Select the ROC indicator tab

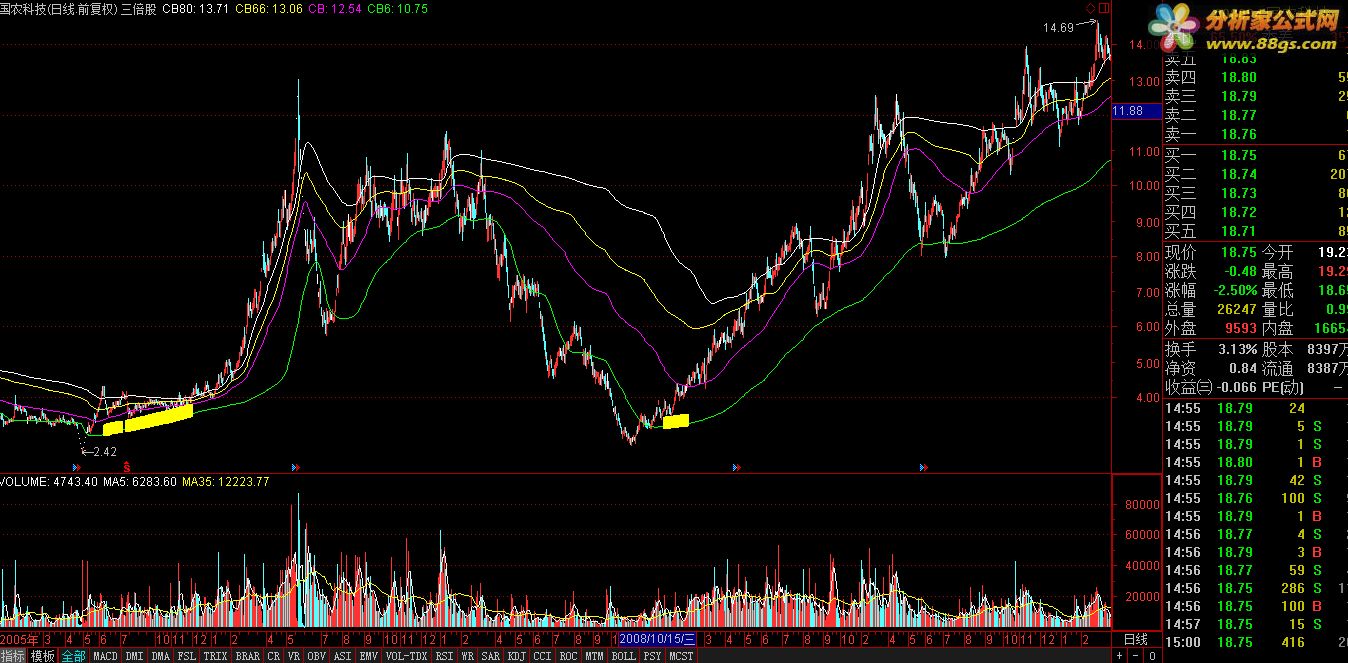(x=569, y=656)
